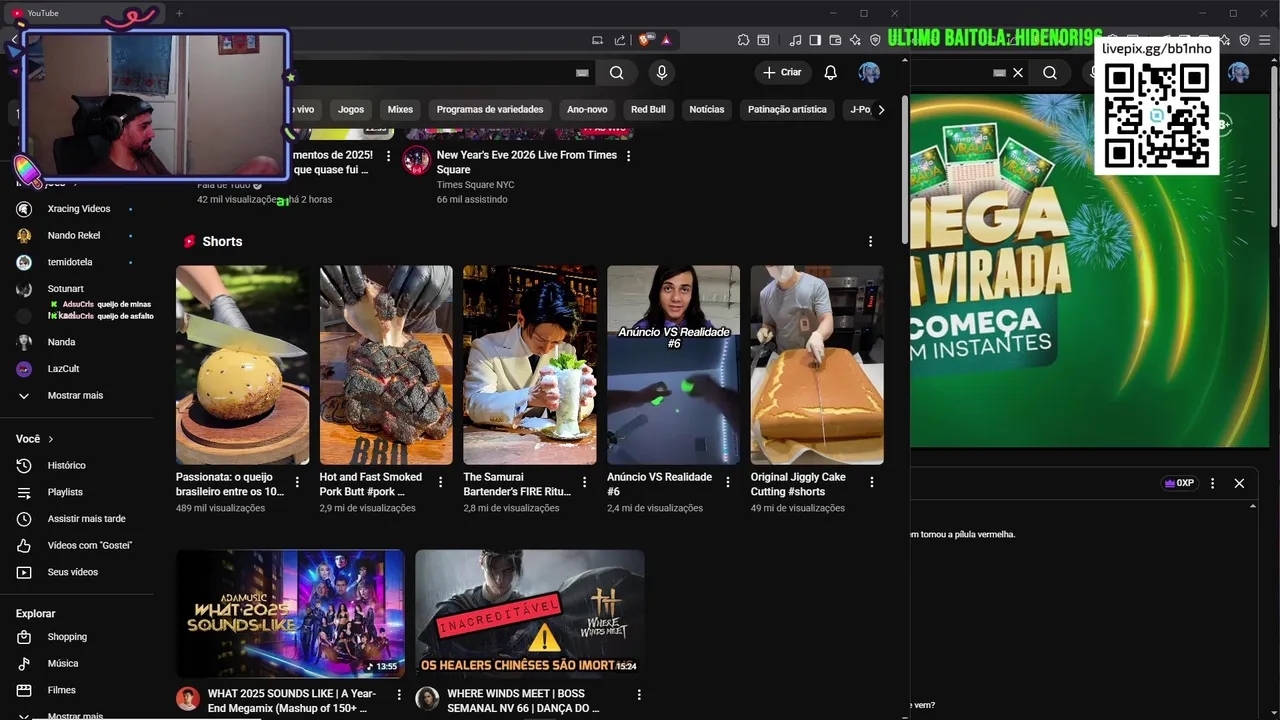Open options for the Hot and Fast Smoked Pork short

[440, 482]
